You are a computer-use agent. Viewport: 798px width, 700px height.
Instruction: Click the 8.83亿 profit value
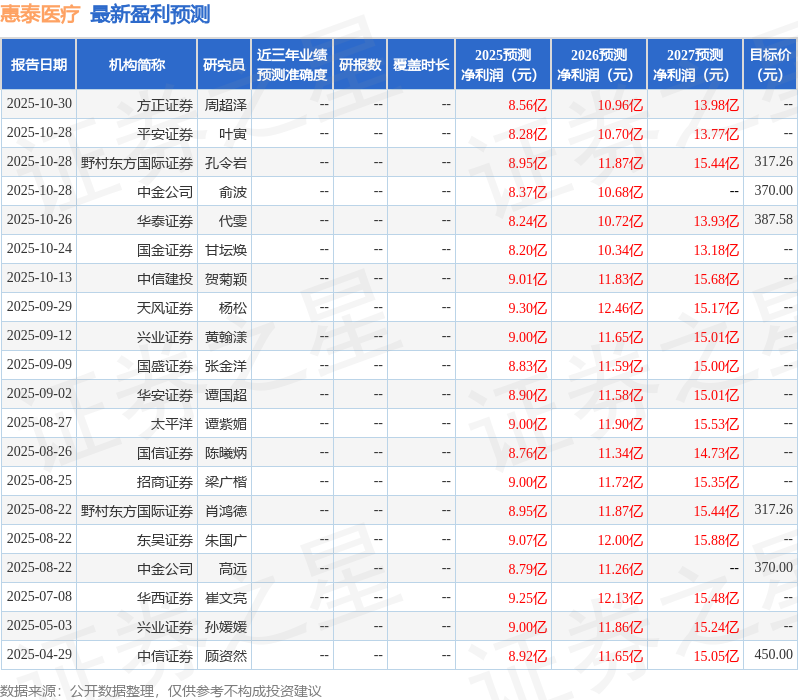pyautogui.click(x=527, y=366)
